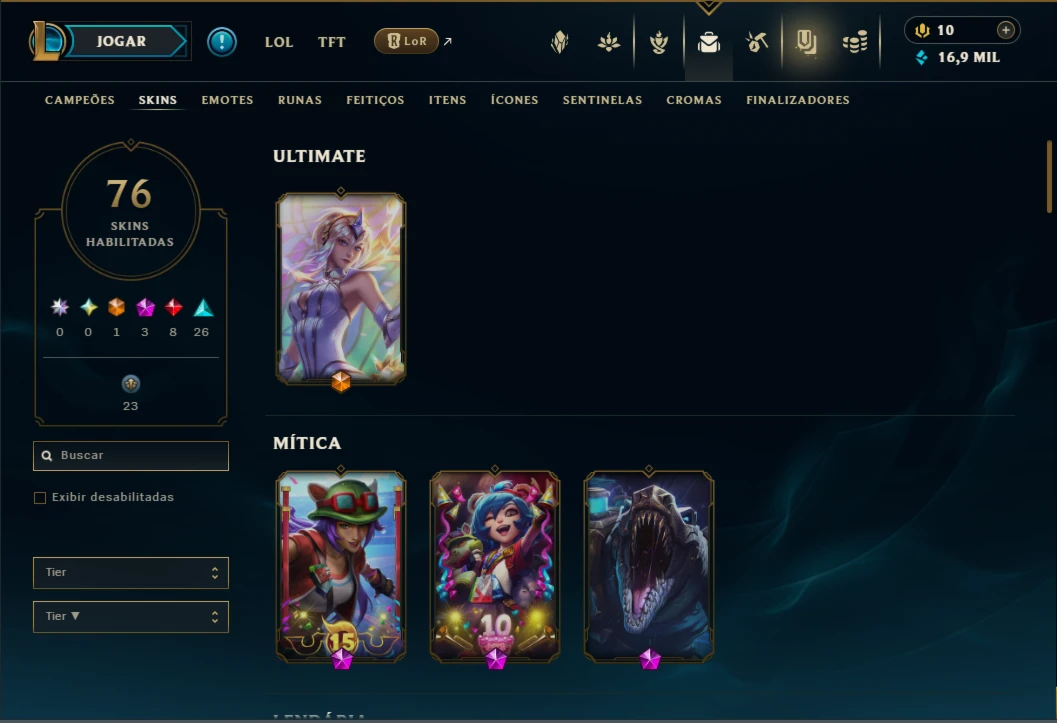Viewport: 1057px width, 723px height.
Task: Open the League of Legends logo home
Action: coord(47,41)
